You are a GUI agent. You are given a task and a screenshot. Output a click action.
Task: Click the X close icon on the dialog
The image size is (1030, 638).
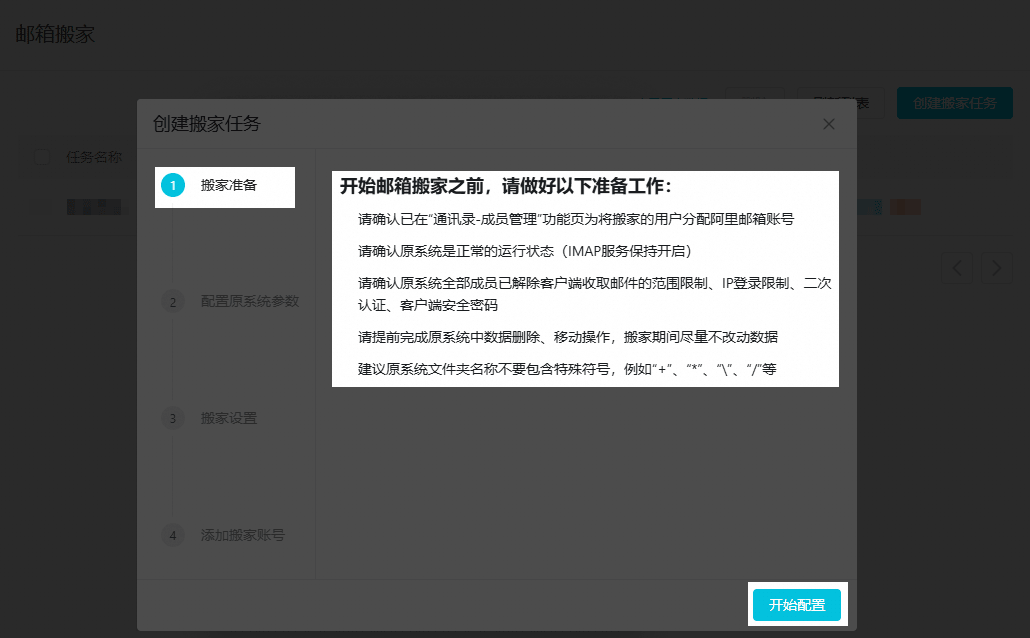click(828, 124)
